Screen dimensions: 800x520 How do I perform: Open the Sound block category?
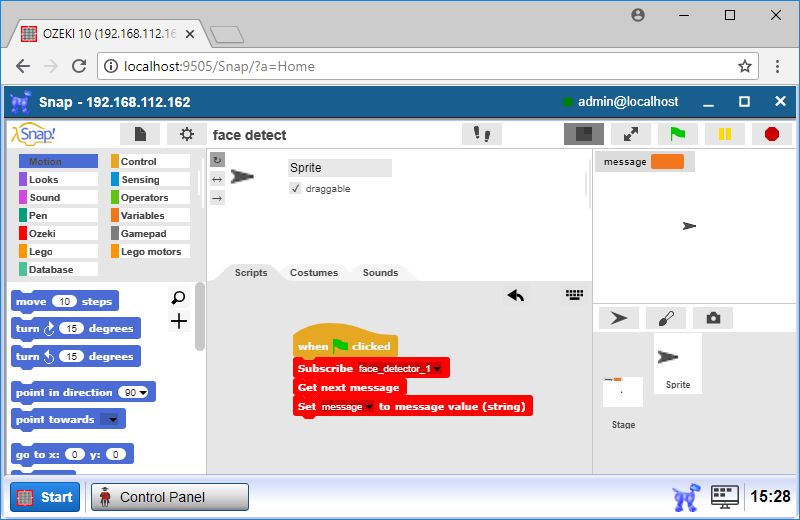click(58, 197)
